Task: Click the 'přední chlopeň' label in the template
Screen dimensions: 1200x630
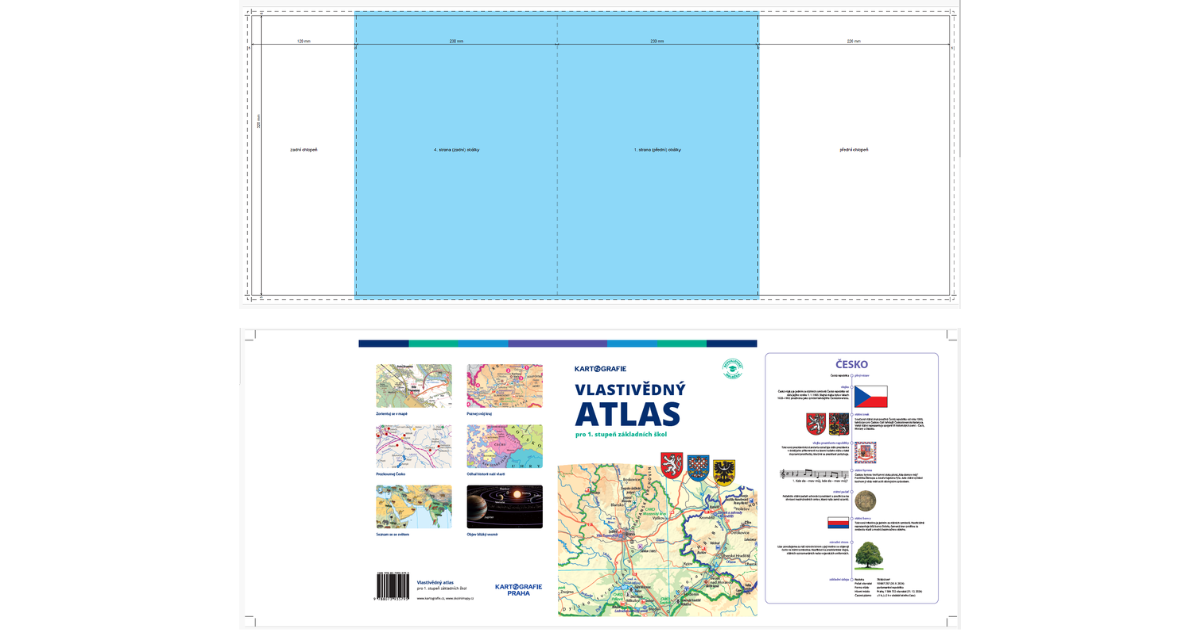Action: tap(854, 150)
